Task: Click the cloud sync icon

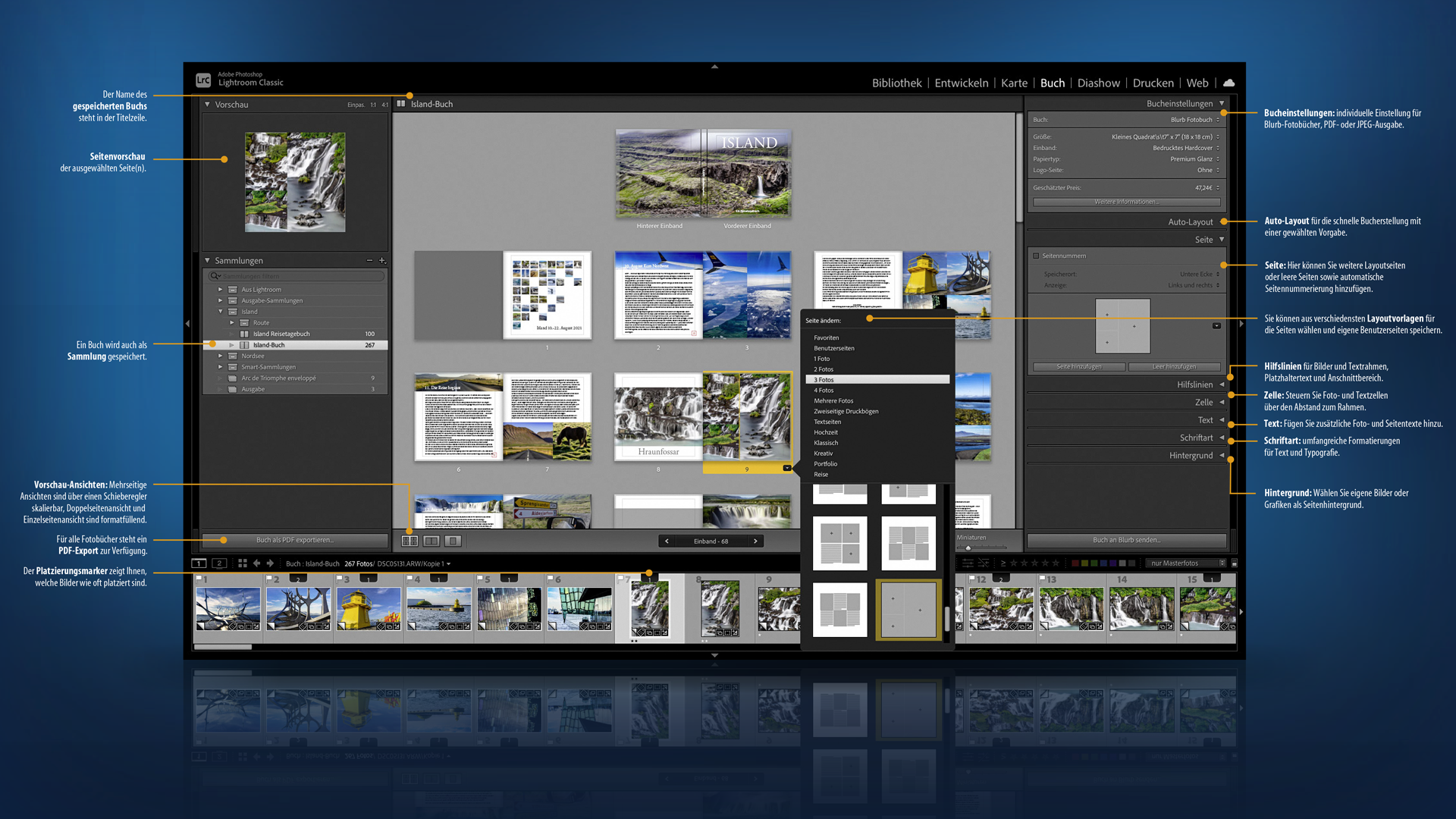Action: [x=1228, y=83]
